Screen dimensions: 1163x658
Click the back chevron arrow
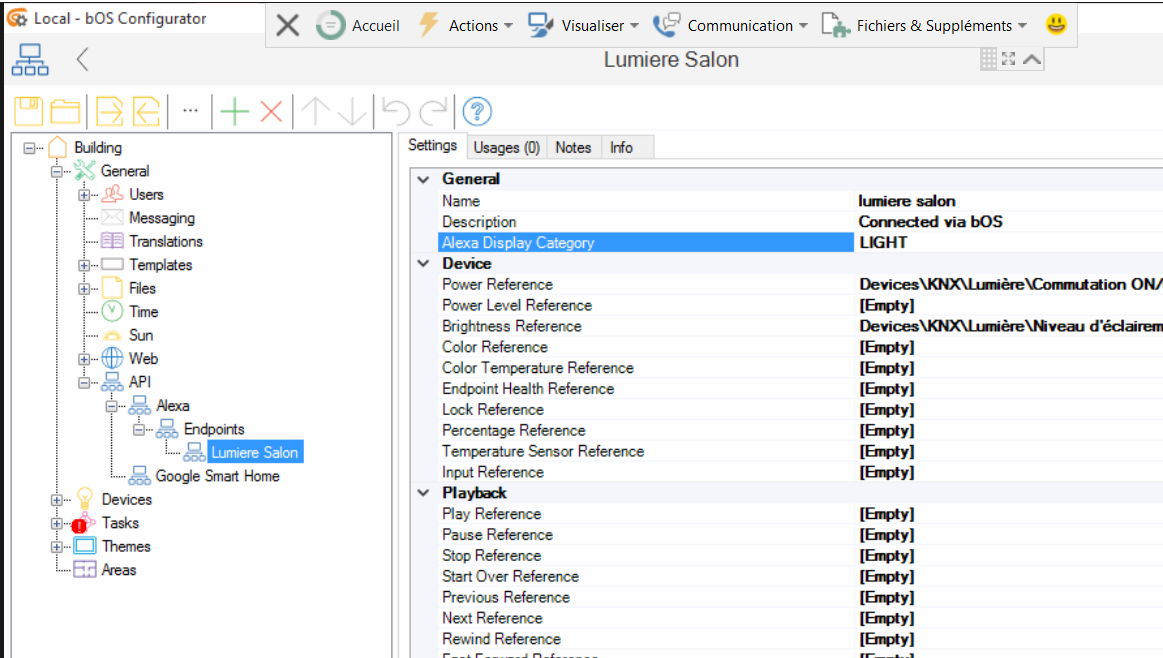(x=83, y=60)
